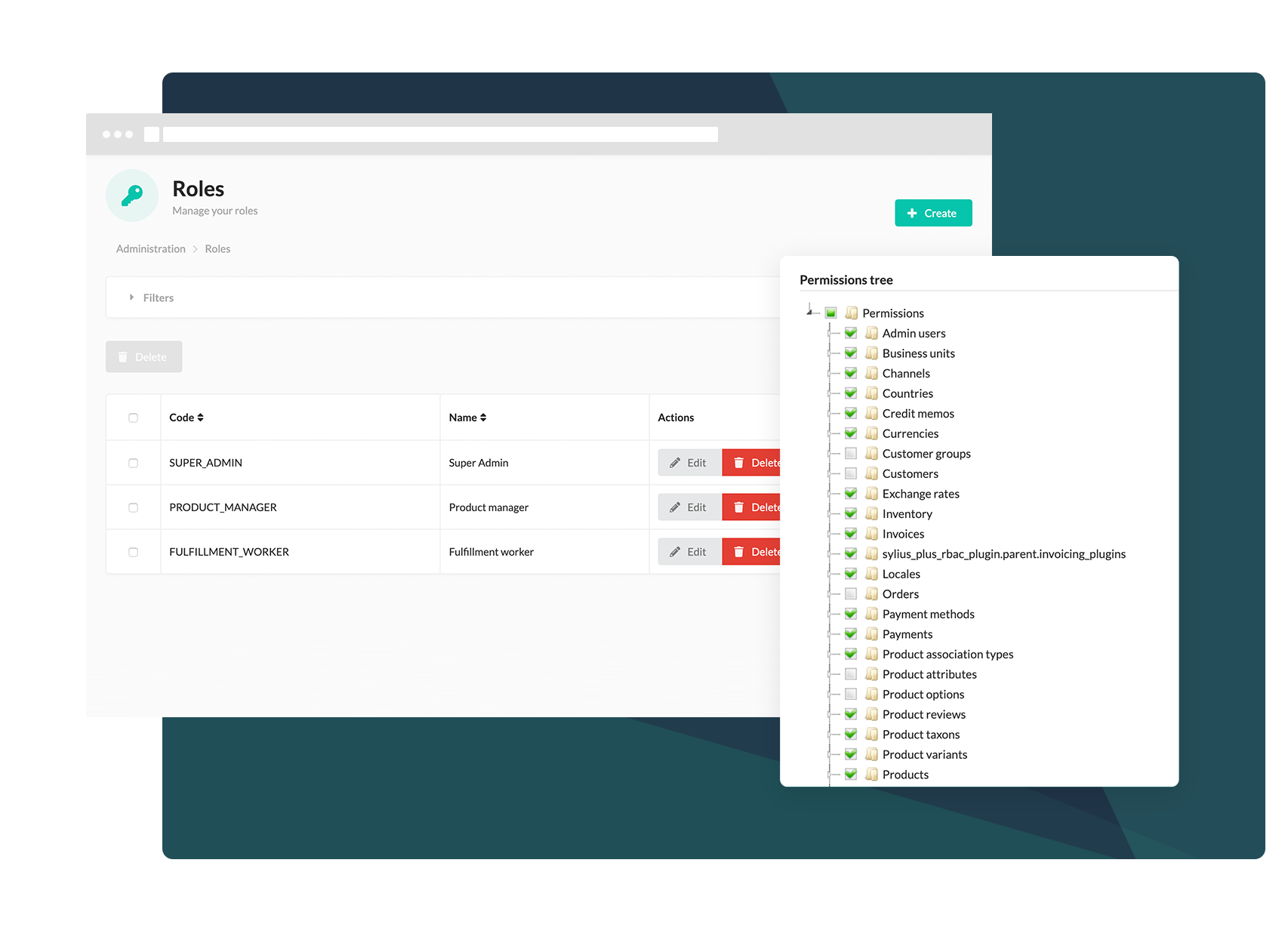Click the Name column sort arrows
This screenshot has width=1288, height=946.
[483, 418]
